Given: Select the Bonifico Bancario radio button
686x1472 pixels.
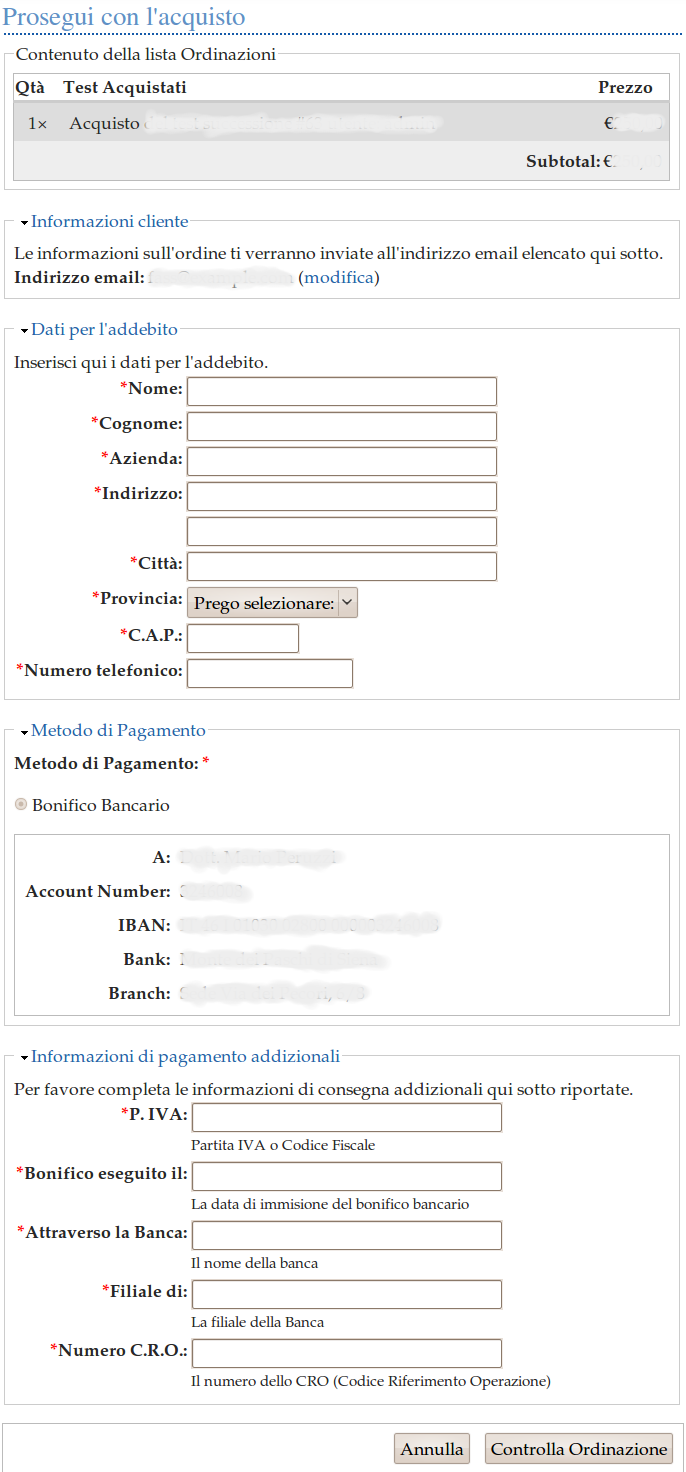Looking at the screenshot, I should 21,805.
